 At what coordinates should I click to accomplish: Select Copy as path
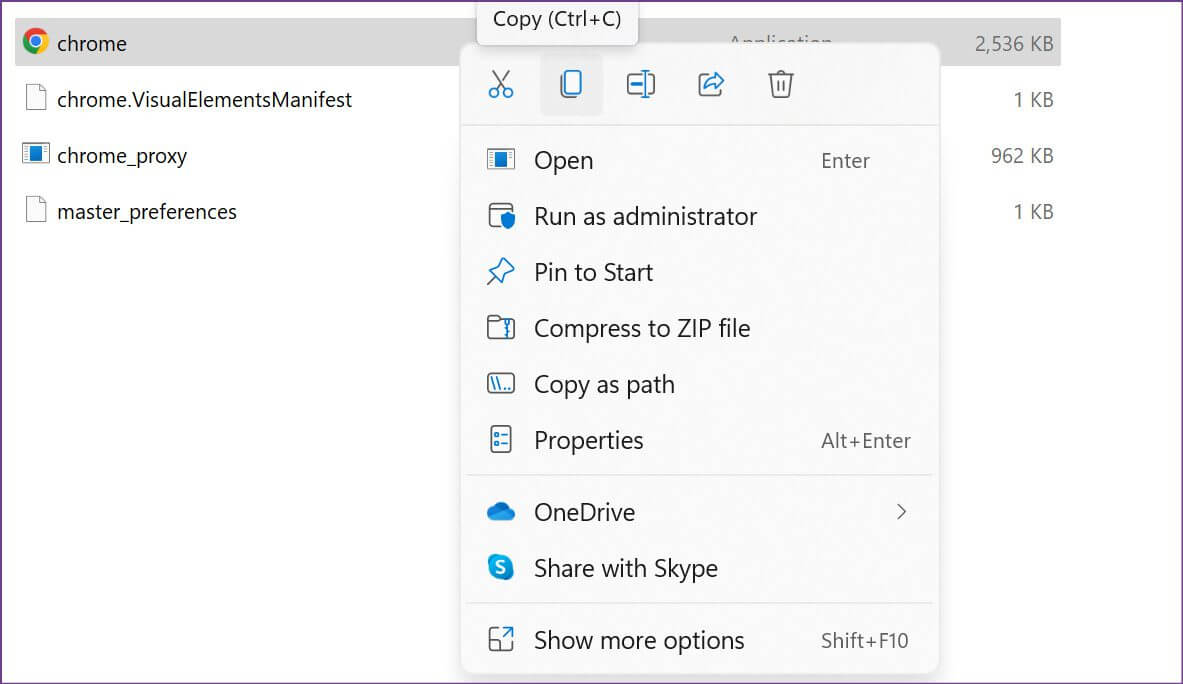pos(699,385)
